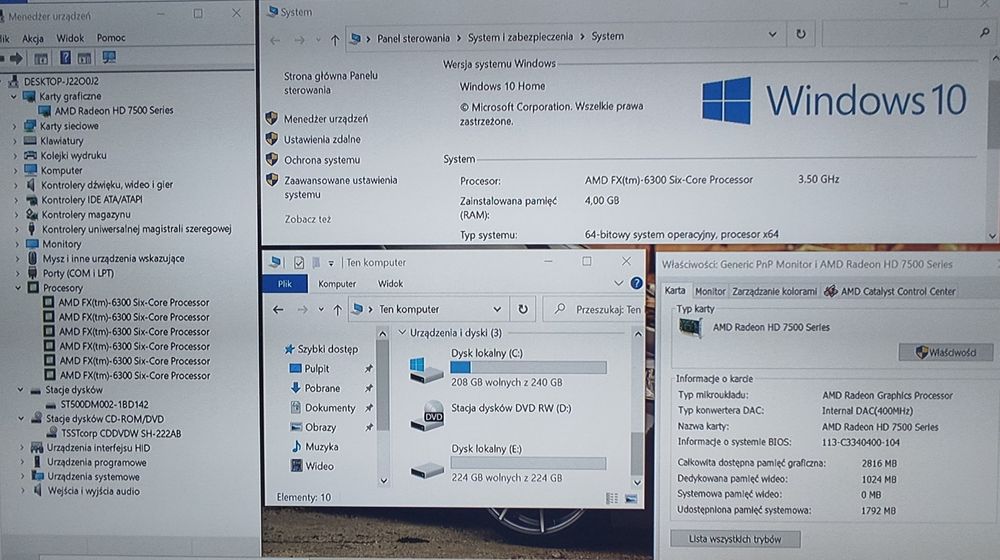
Task: Click blue help icon in Ten komputer window
Action: pos(636,283)
